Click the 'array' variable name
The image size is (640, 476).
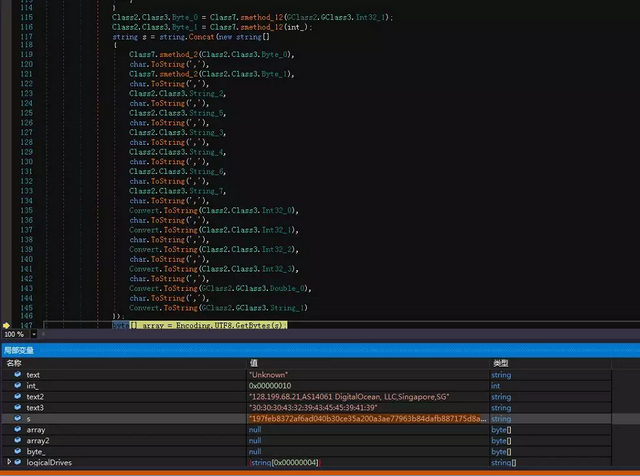coord(36,430)
